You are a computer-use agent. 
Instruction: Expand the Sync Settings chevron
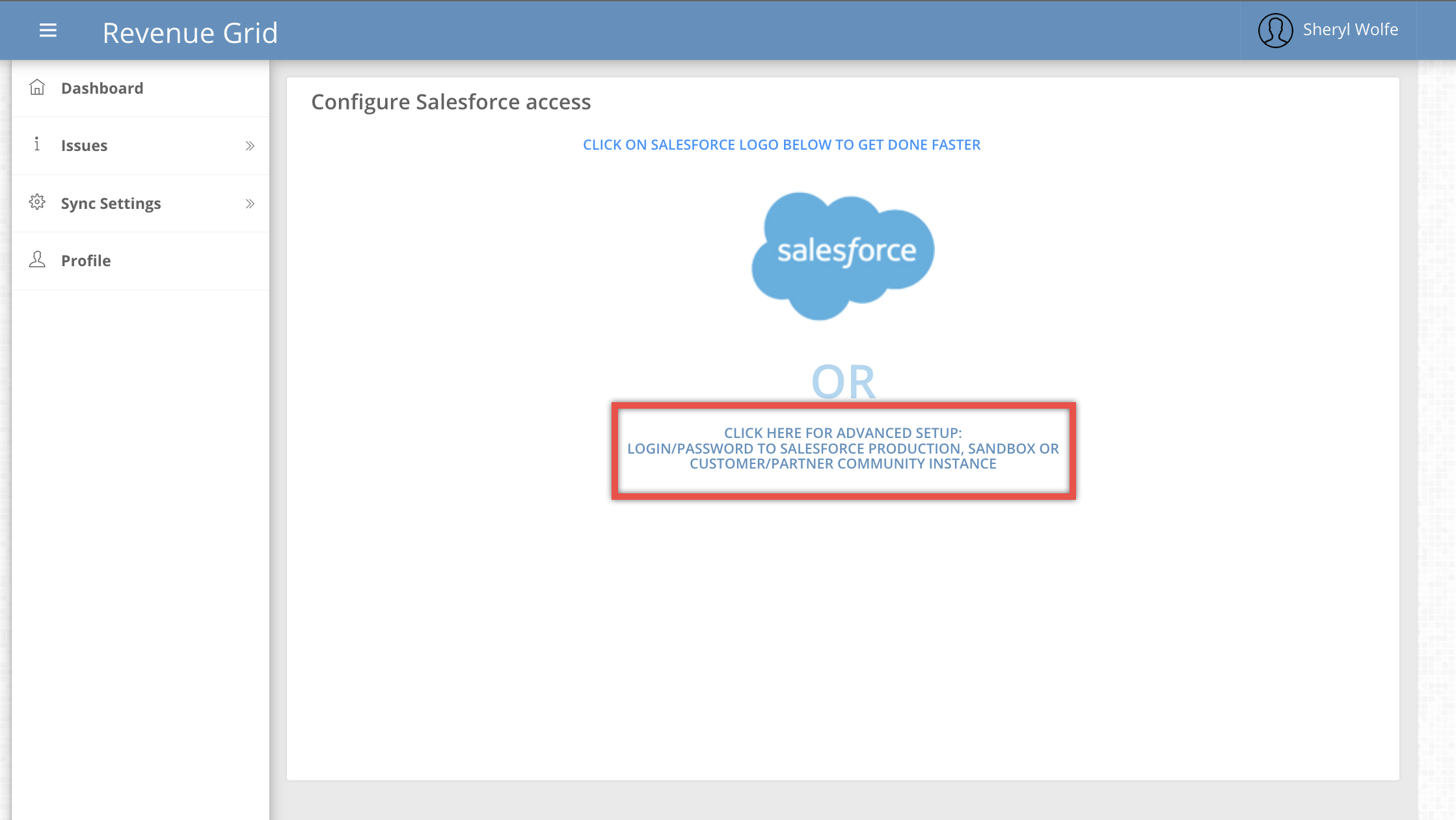(x=250, y=204)
